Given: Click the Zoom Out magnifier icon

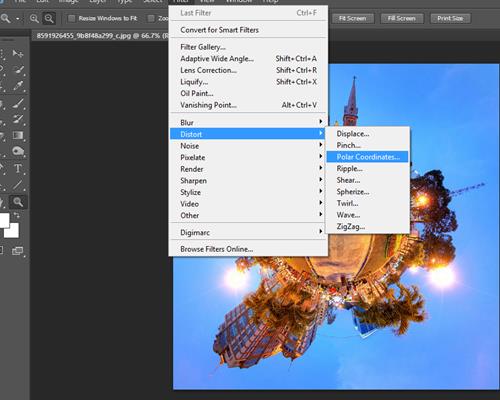Looking at the screenshot, I should pyautogui.click(x=49, y=18).
